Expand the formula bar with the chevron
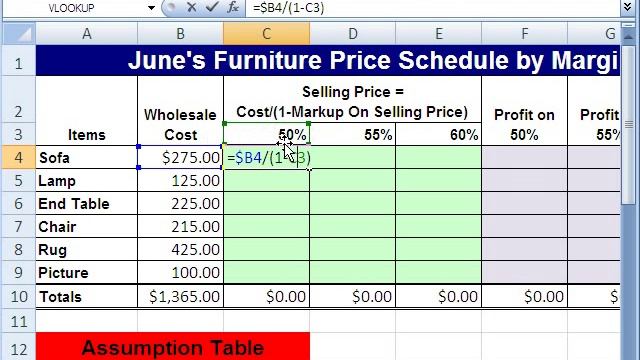The height and width of the screenshot is (360, 640). click(628, 7)
